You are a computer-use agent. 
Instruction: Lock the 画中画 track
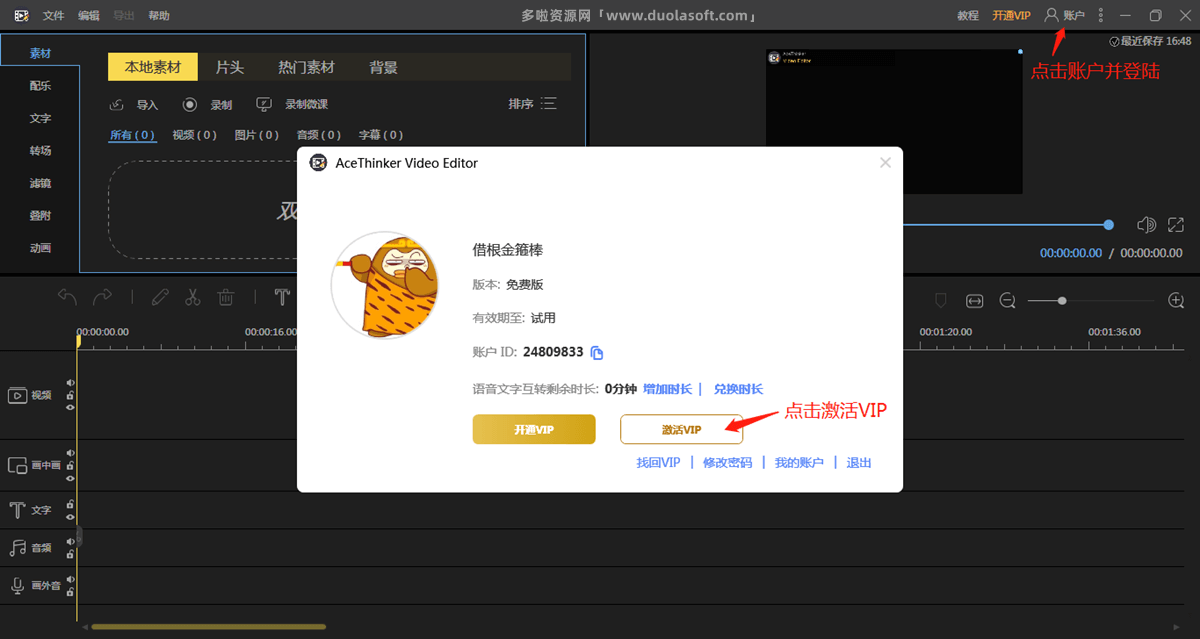[x=70, y=465]
